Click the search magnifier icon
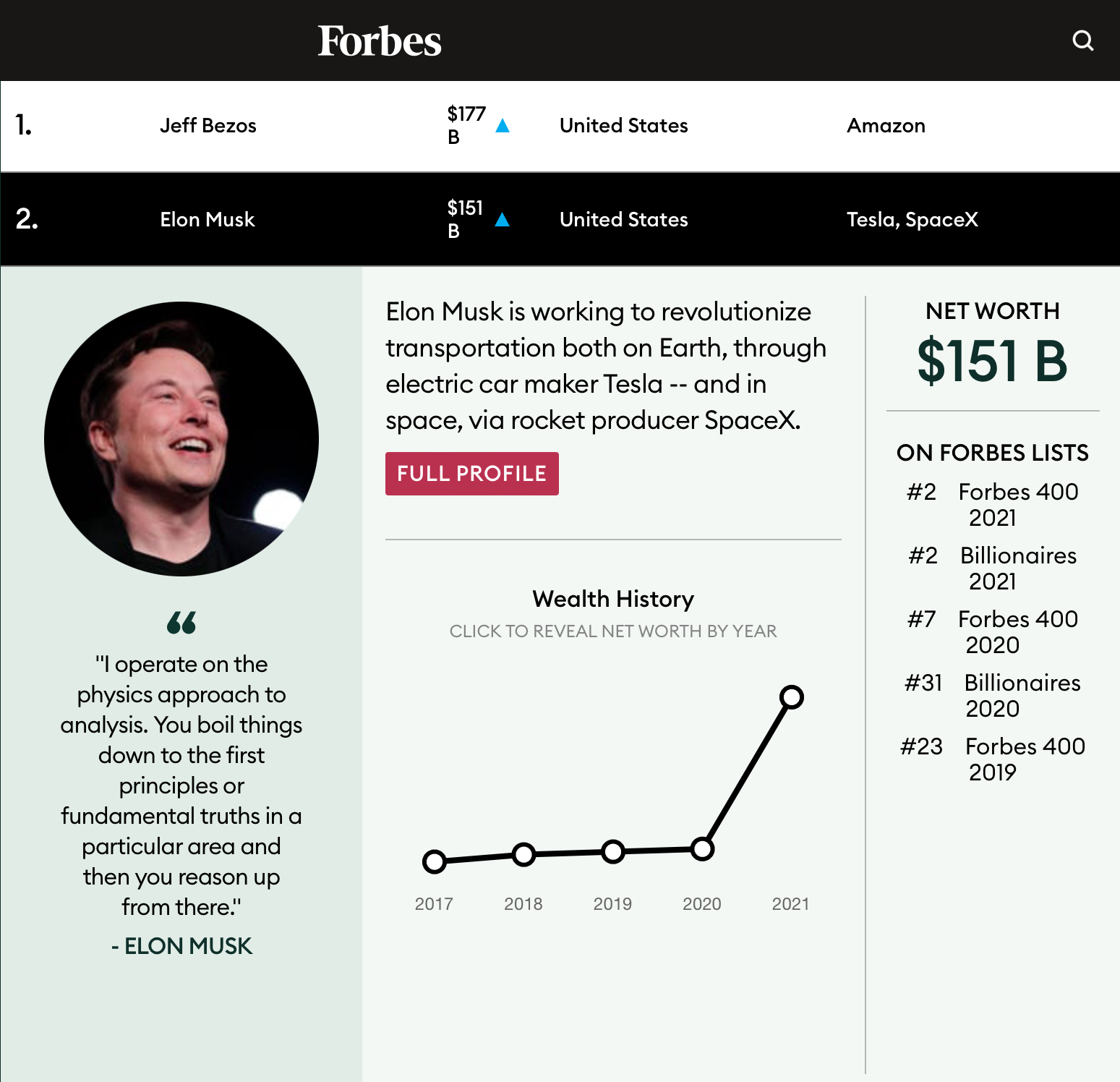Screen dimensions: 1120x1082 pos(1082,41)
